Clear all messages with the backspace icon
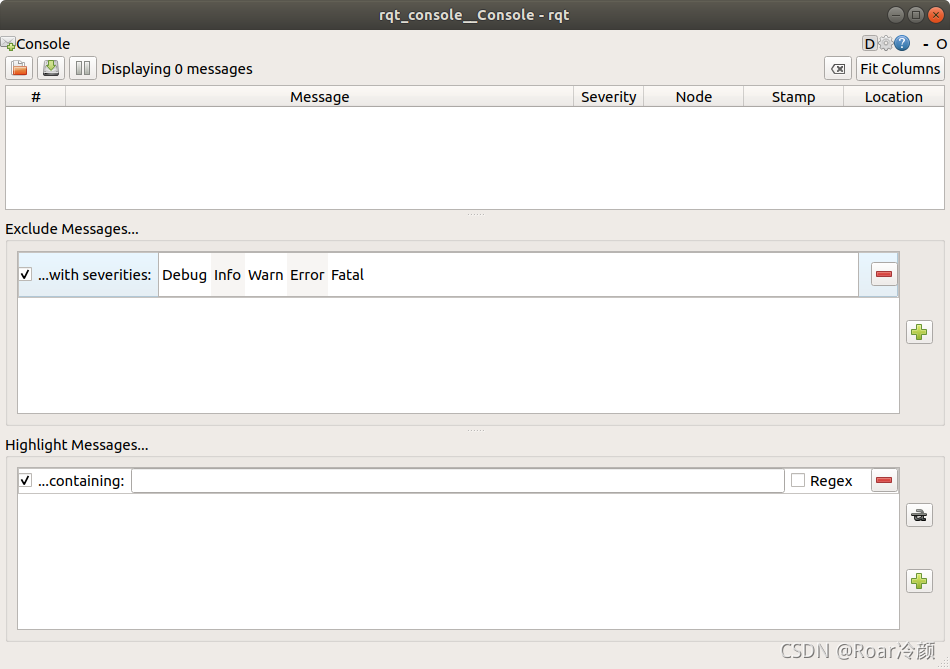The image size is (950, 669). point(838,68)
